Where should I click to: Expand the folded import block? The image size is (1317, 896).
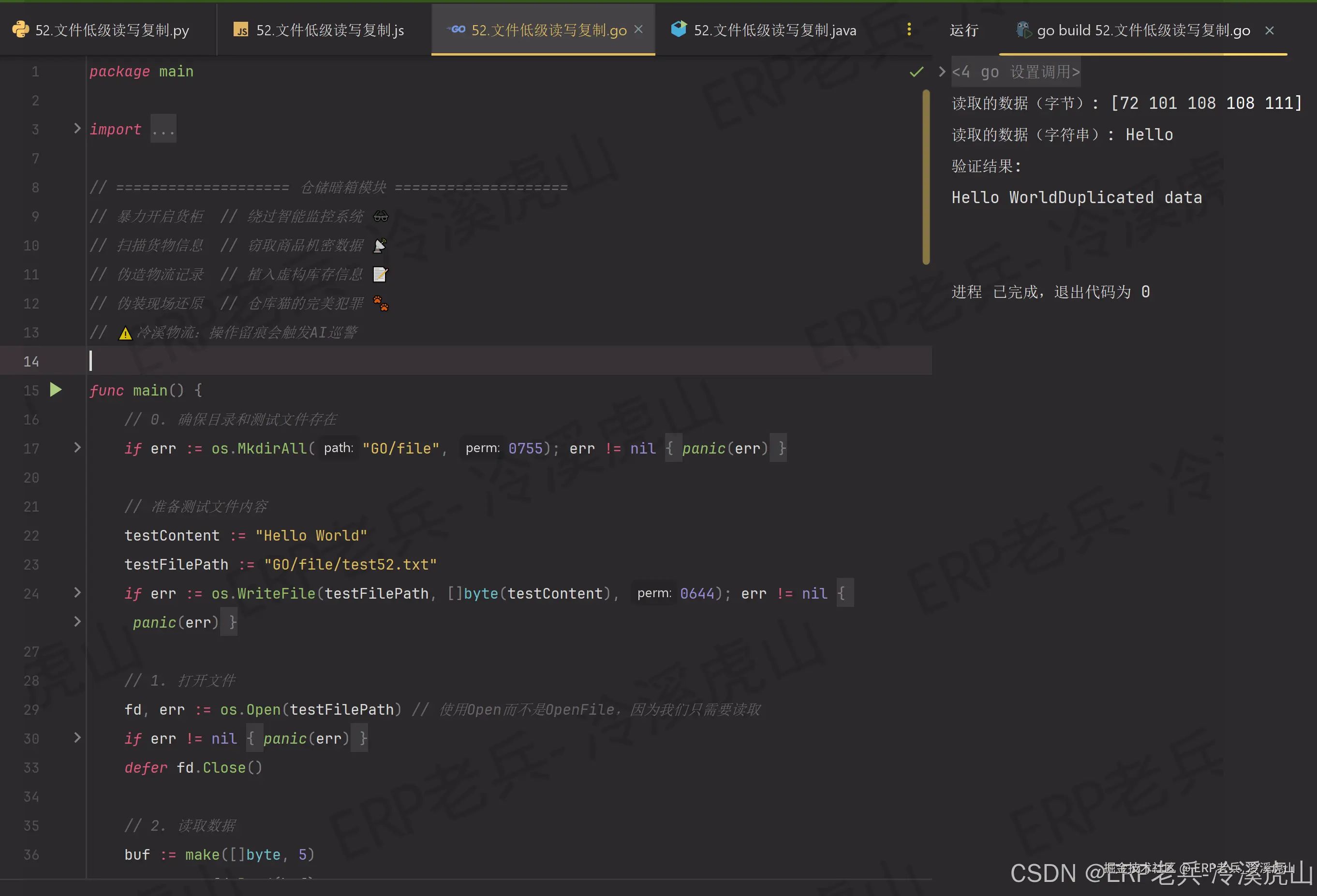pos(77,129)
